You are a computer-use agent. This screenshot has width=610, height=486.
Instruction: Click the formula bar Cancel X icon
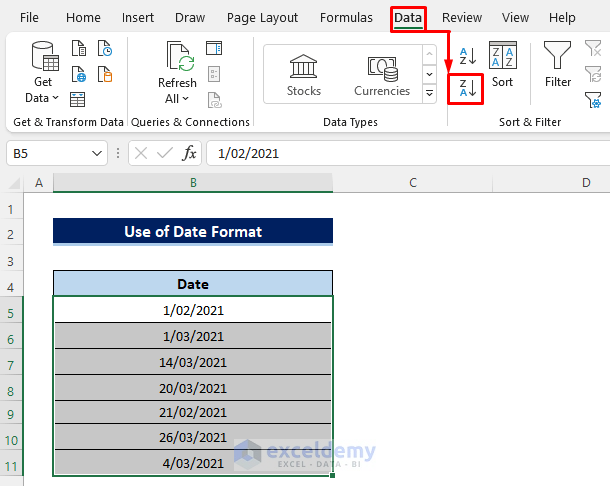pyautogui.click(x=141, y=153)
